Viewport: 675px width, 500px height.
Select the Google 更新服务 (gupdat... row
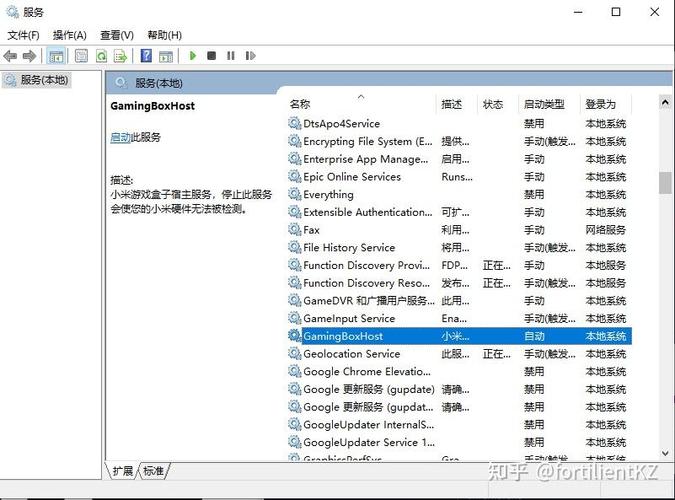(459, 407)
